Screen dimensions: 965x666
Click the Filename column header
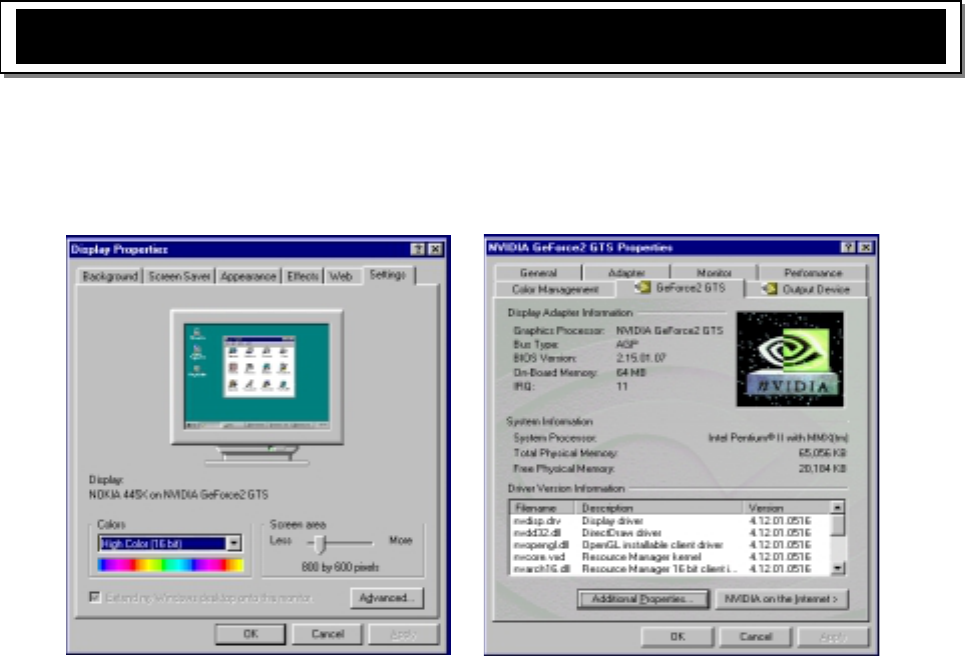[x=542, y=508]
